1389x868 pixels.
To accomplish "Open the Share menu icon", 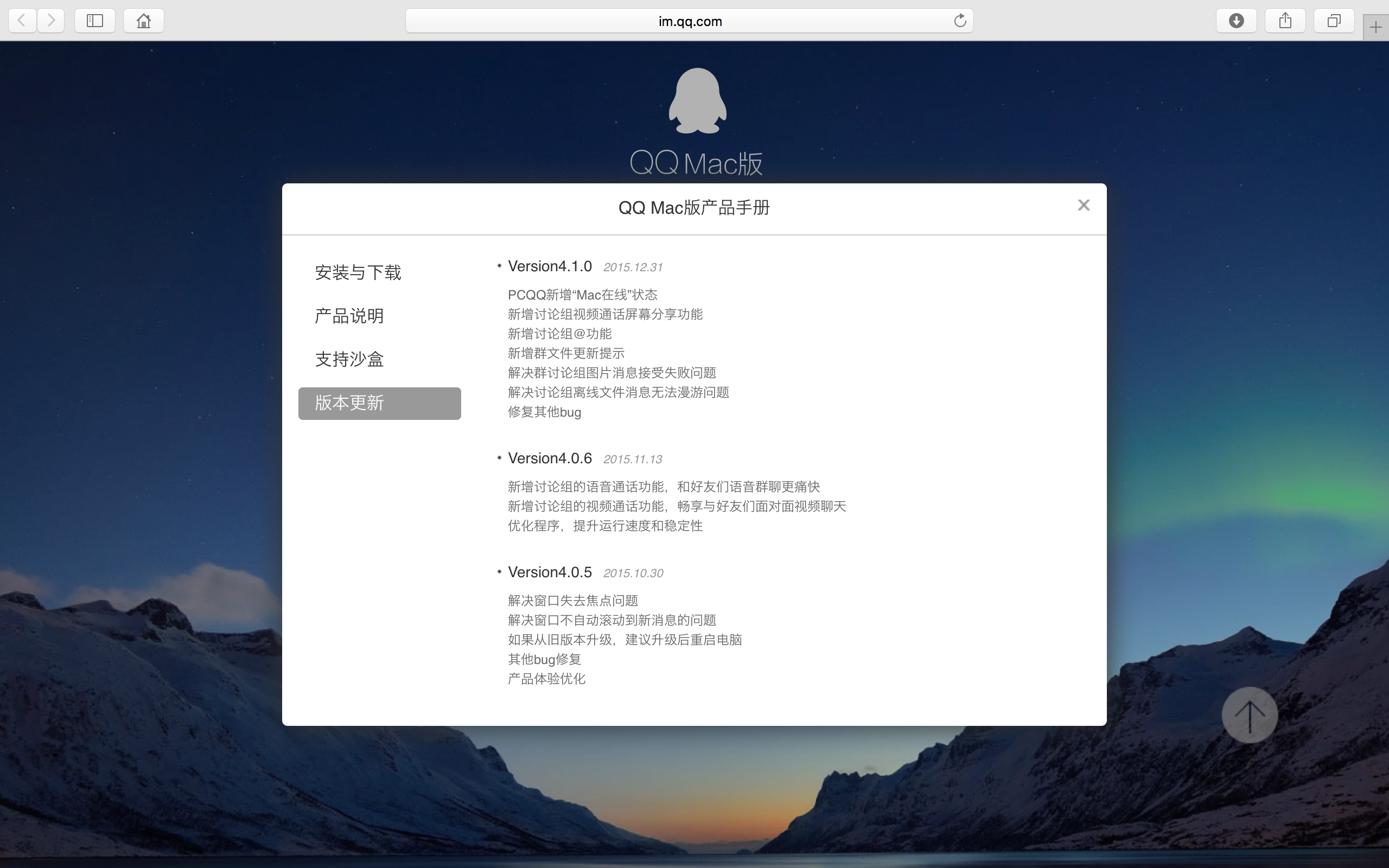I will 1285,20.
